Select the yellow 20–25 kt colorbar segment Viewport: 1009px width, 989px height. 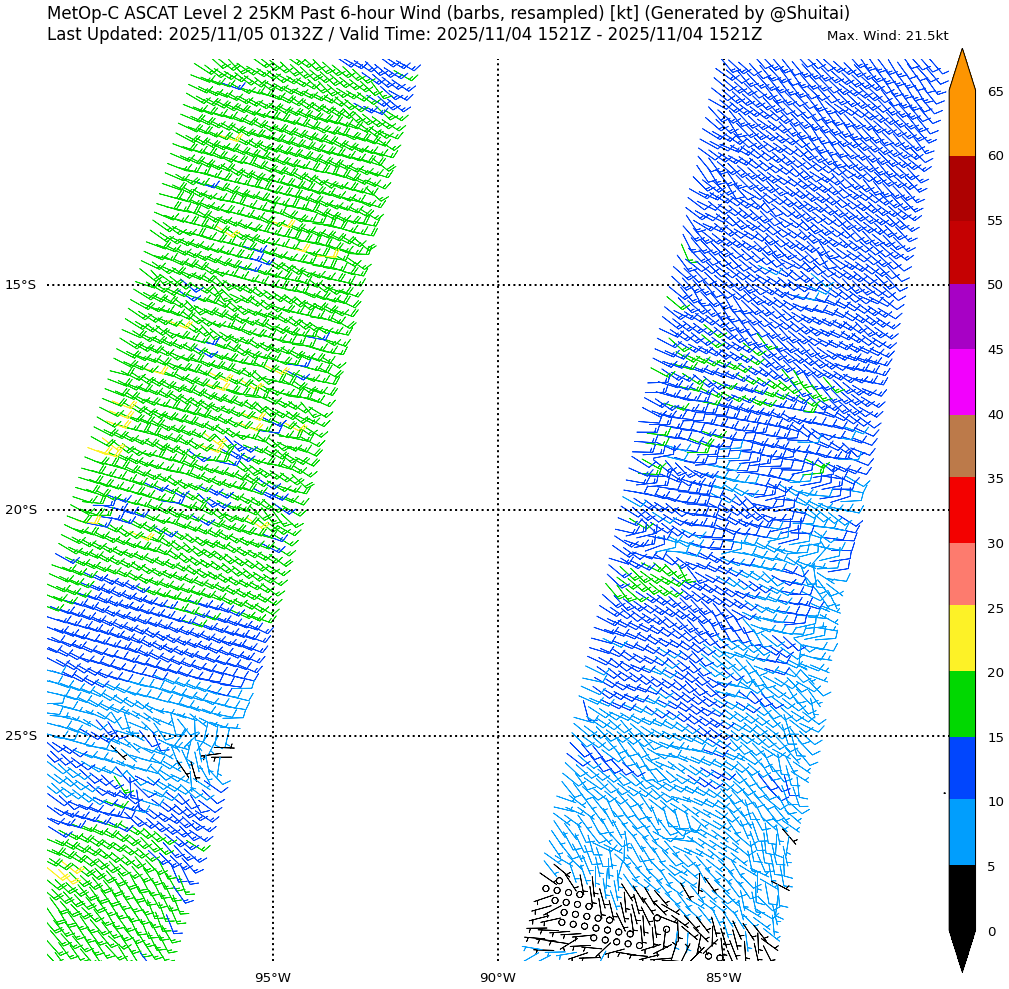pyautogui.click(x=961, y=638)
